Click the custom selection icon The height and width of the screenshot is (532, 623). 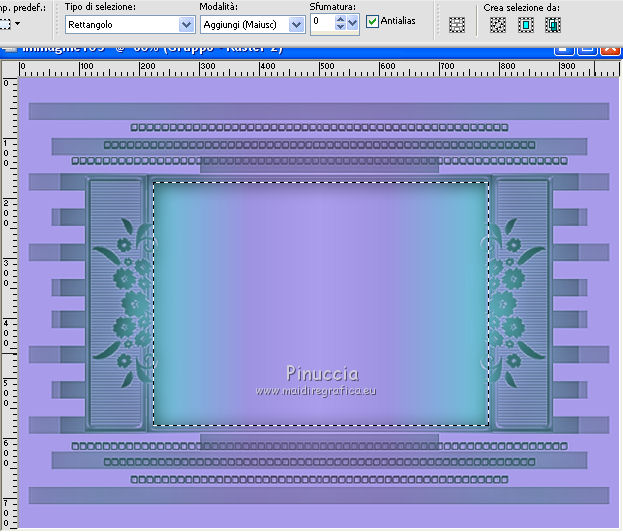(457, 25)
